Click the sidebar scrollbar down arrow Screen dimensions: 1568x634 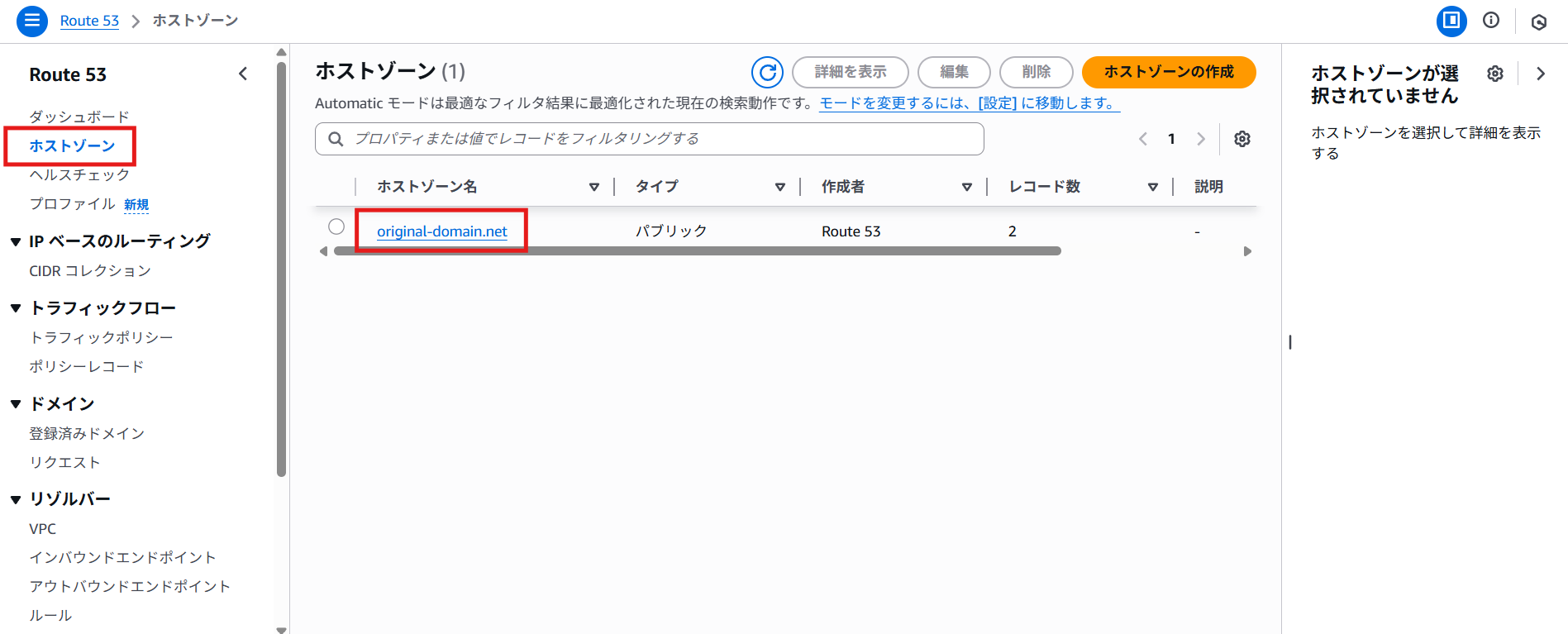click(x=281, y=629)
